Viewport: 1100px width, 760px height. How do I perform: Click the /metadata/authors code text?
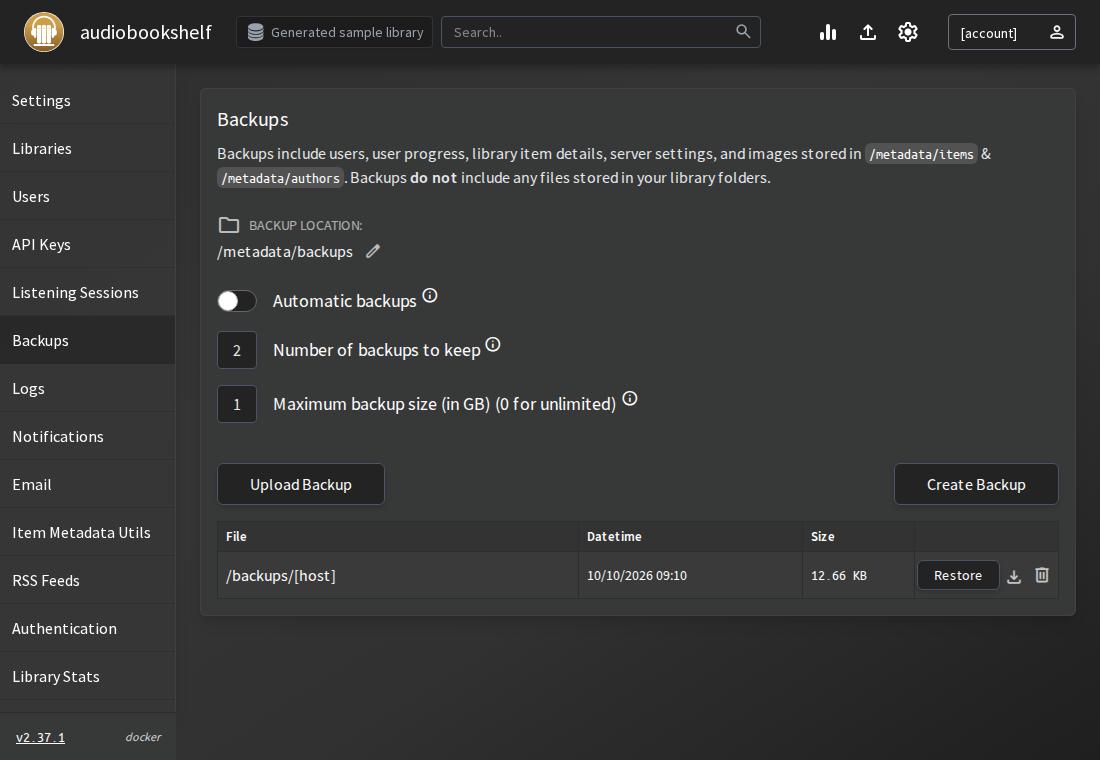click(281, 178)
